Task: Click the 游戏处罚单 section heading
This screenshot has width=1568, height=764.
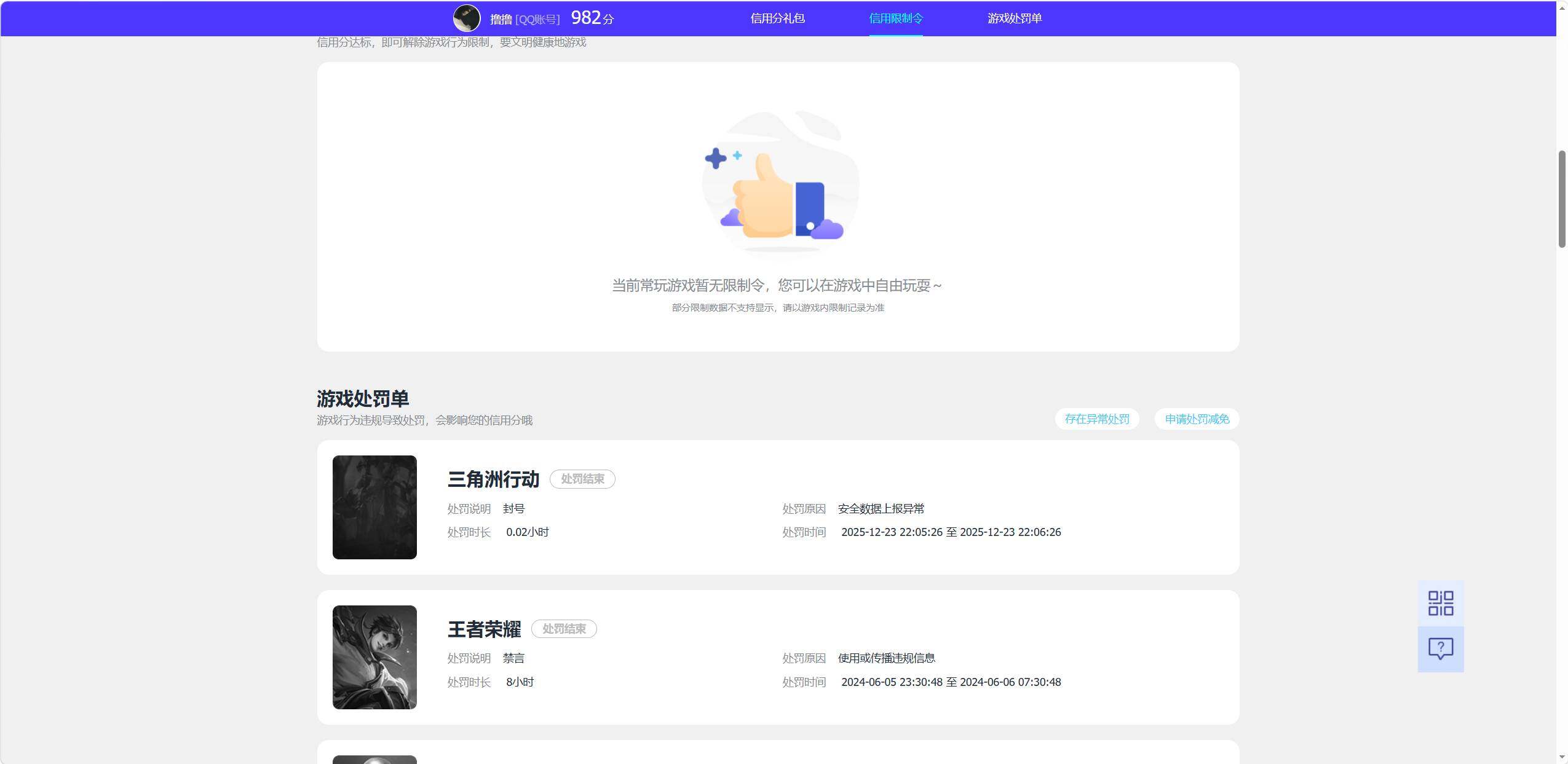Action: 363,399
